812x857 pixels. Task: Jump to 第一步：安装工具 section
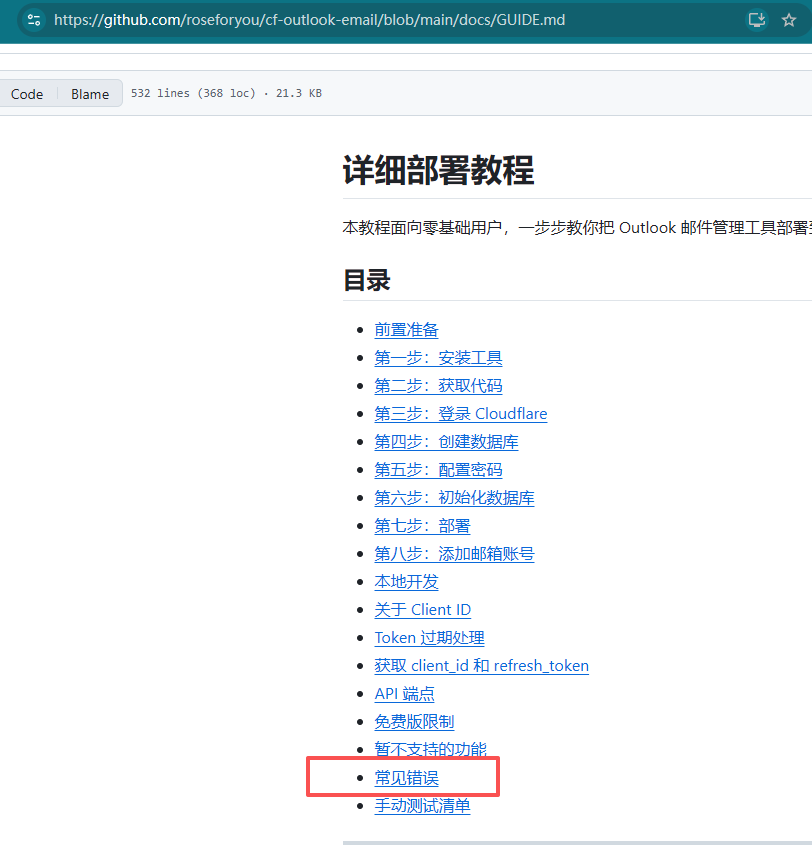coord(438,358)
